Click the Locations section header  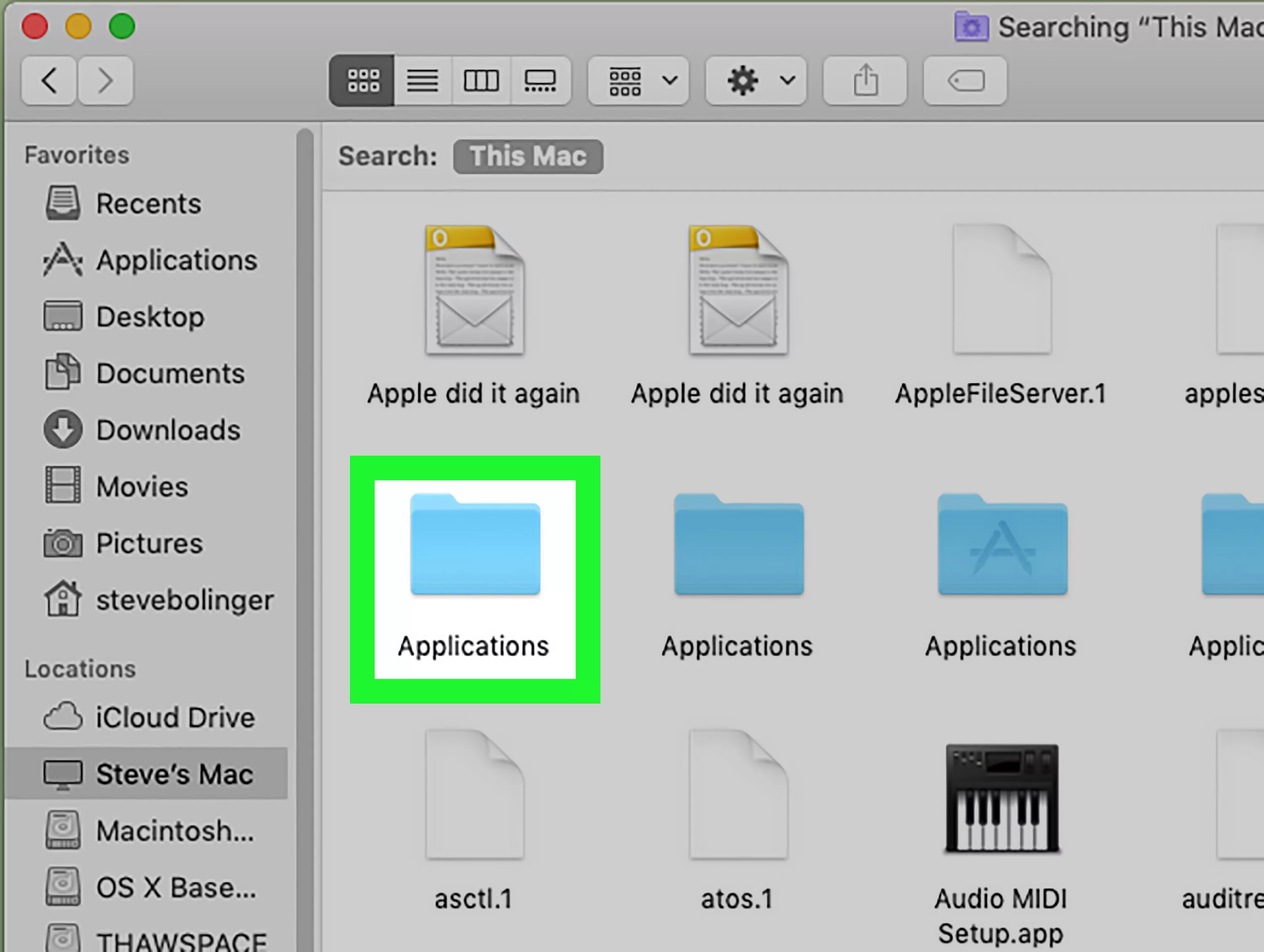pos(80,669)
